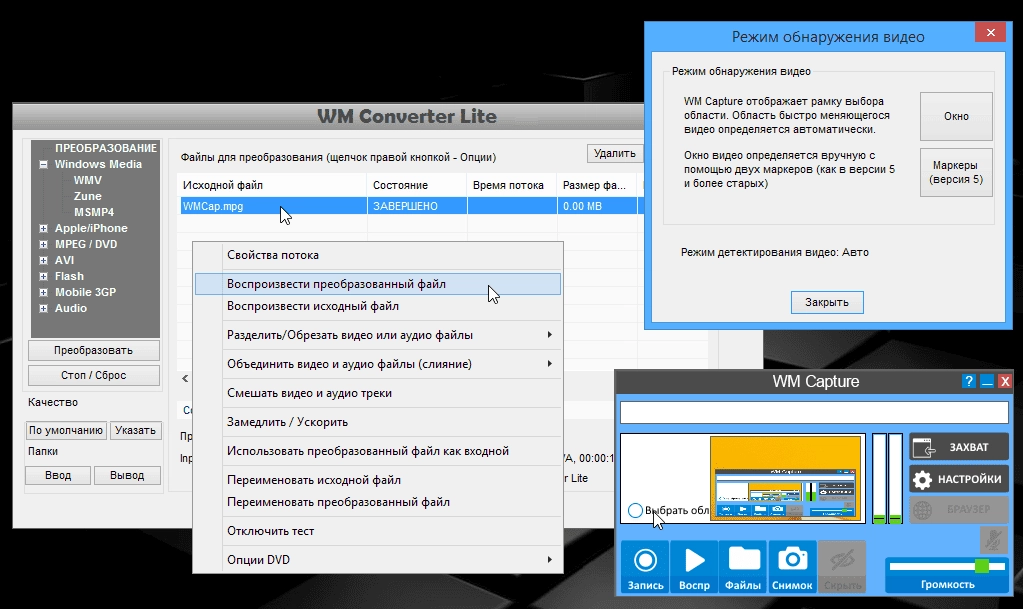Choose Переименовать преобразованный файл
The height and width of the screenshot is (609, 1023).
pyautogui.click(x=378, y=502)
